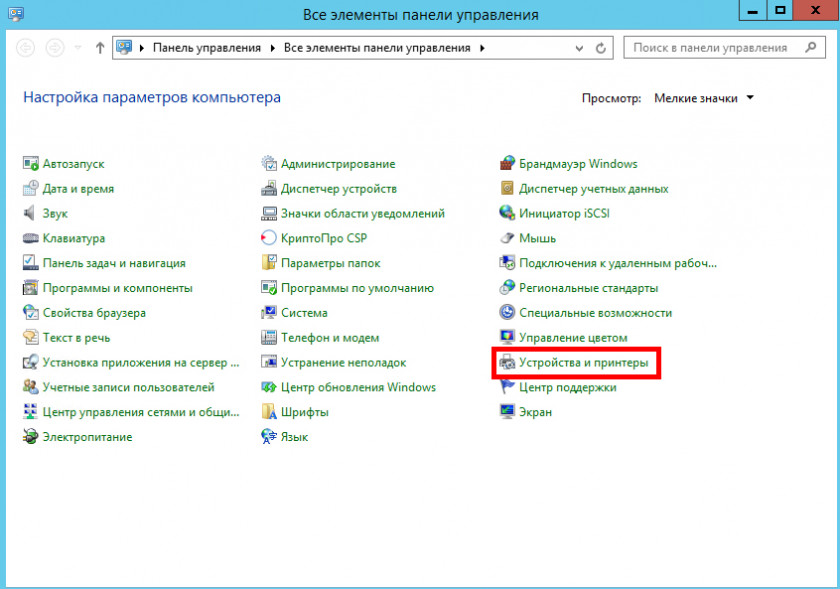Expand the recent locations arrow beside navigation buttons
Screen dimensions: 840x589
coord(77,47)
